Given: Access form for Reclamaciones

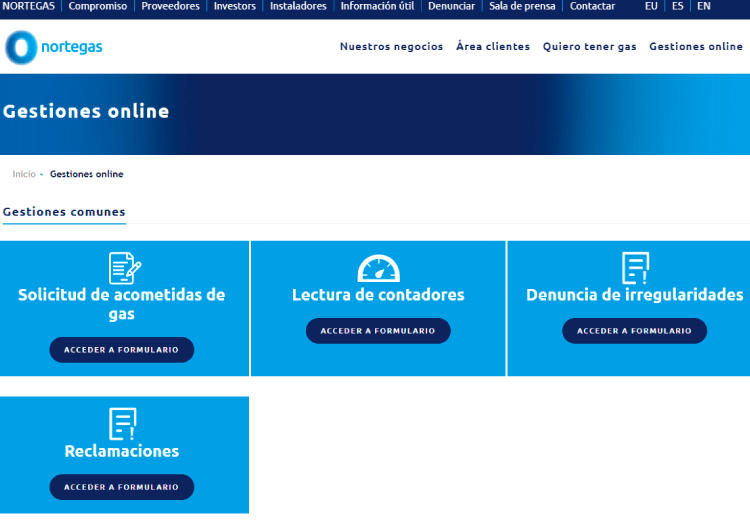Looking at the screenshot, I should pos(121,487).
